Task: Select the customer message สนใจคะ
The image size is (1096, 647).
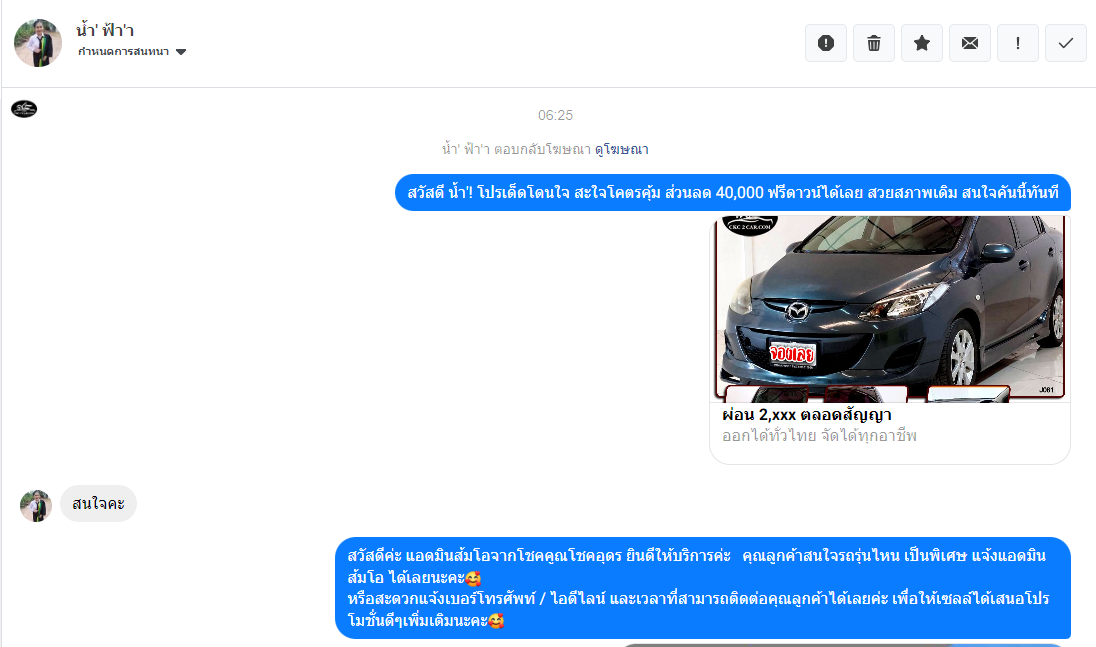Action: pyautogui.click(x=99, y=504)
